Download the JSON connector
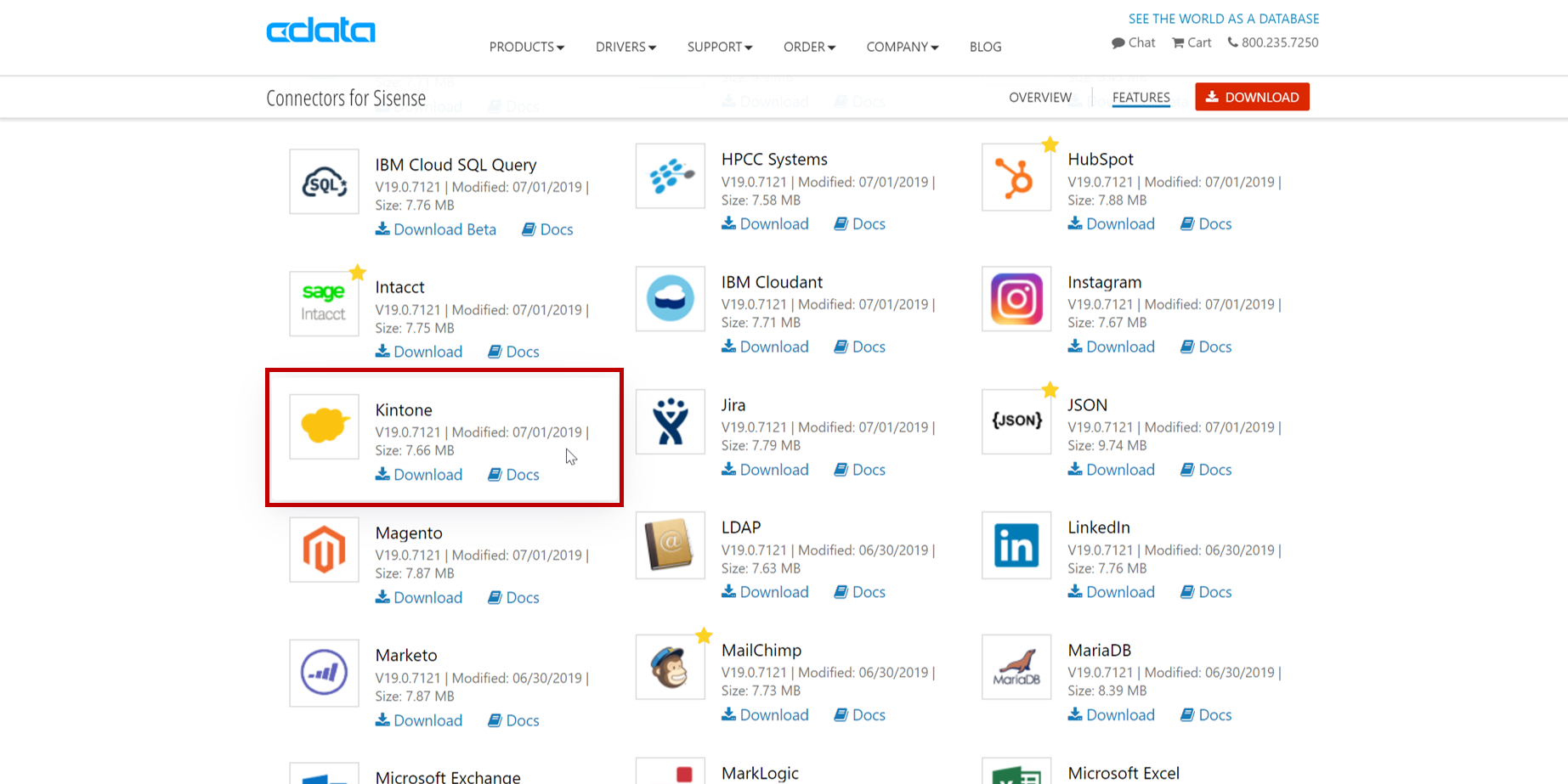This screenshot has height=784, width=1568. coord(1112,470)
